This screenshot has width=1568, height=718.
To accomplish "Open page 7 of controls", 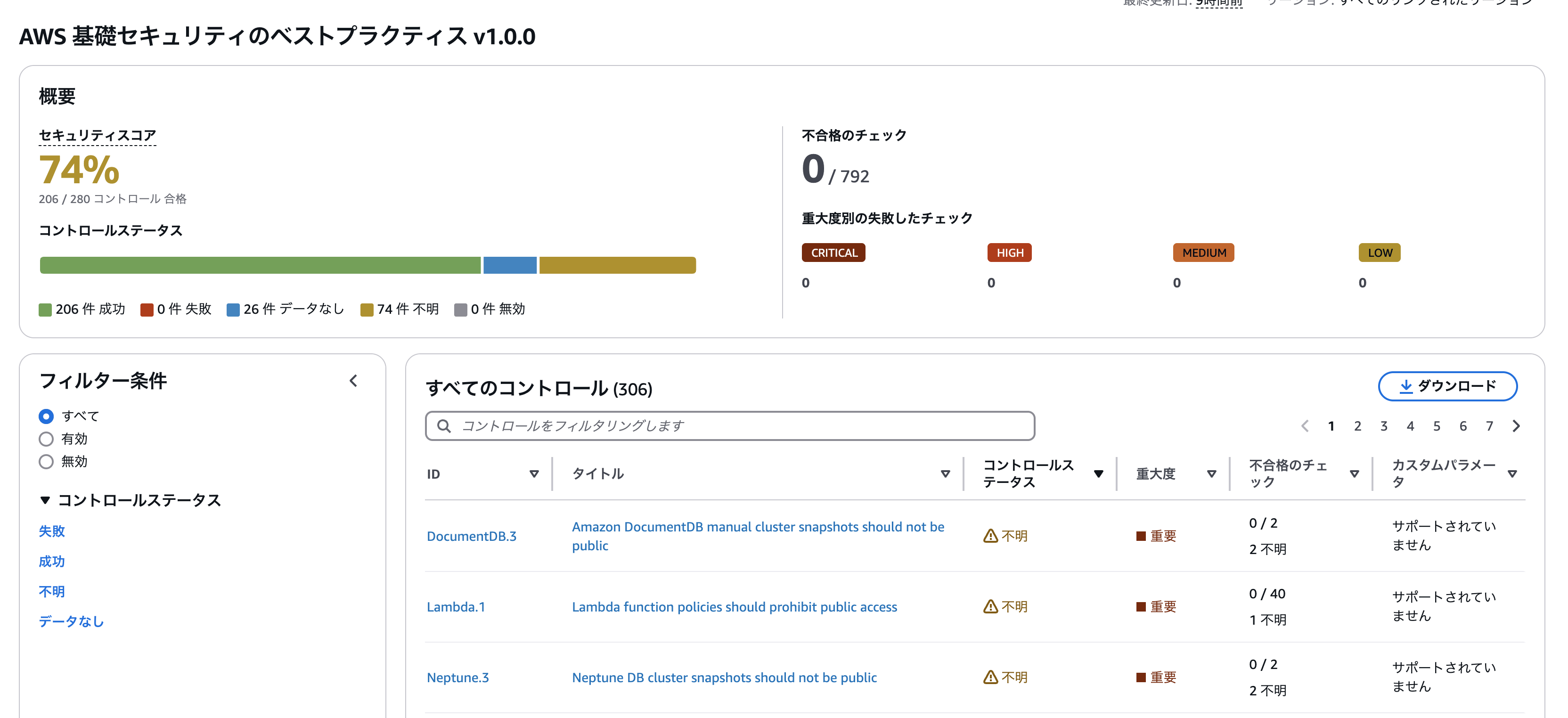I will click(x=1489, y=426).
